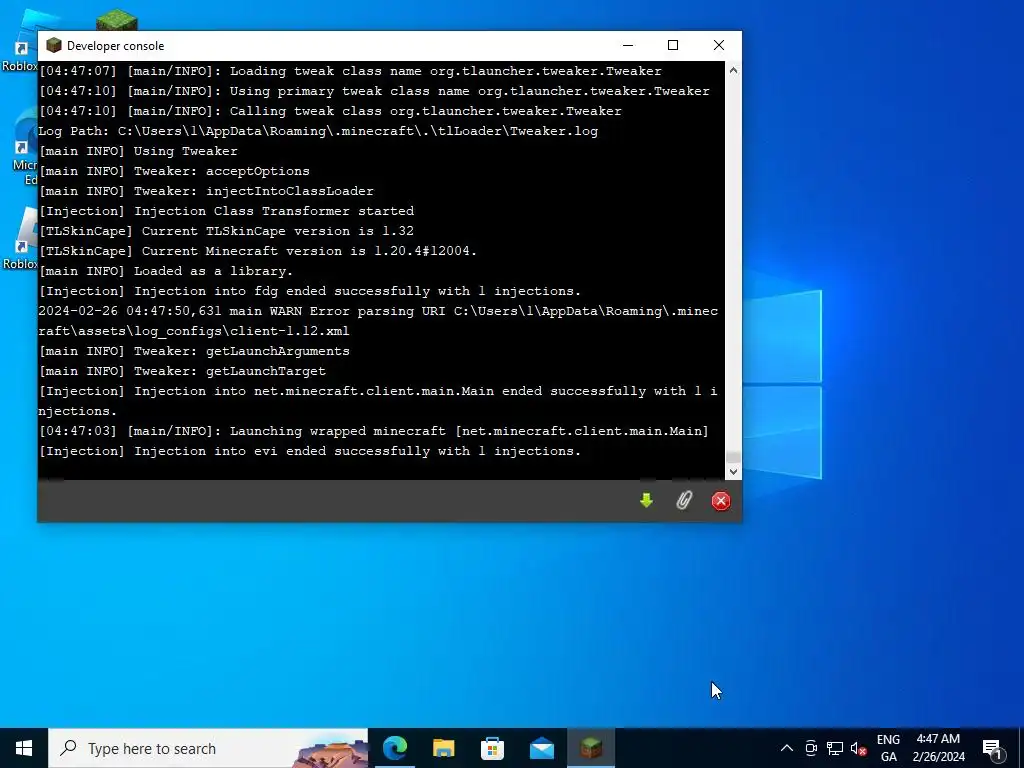This screenshot has height=768, width=1024.
Task: Click 'Injection Class Transformer started' line
Action: [226, 211]
